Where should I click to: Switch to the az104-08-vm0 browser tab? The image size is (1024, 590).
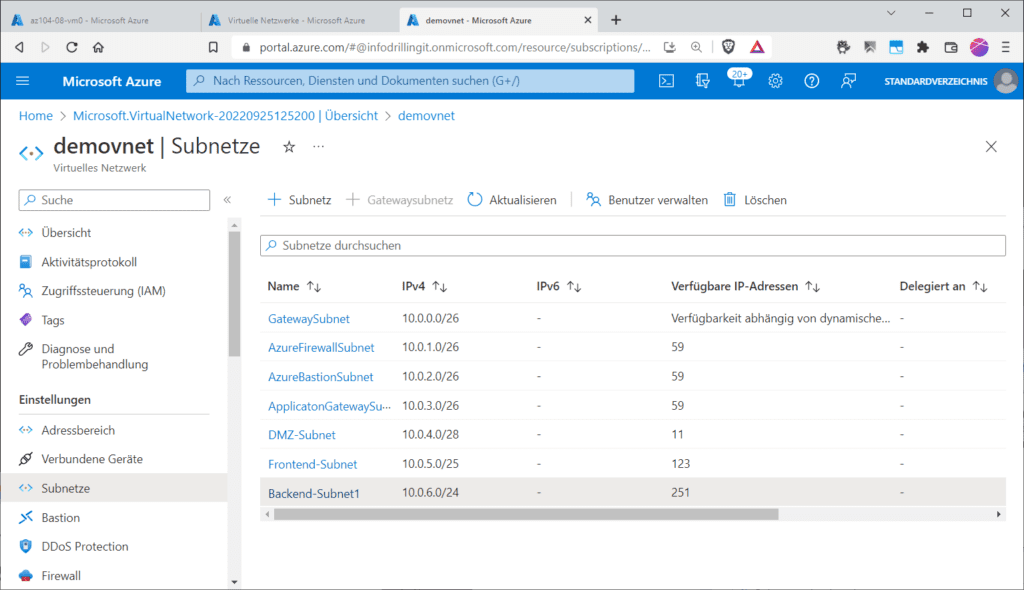(x=101, y=20)
